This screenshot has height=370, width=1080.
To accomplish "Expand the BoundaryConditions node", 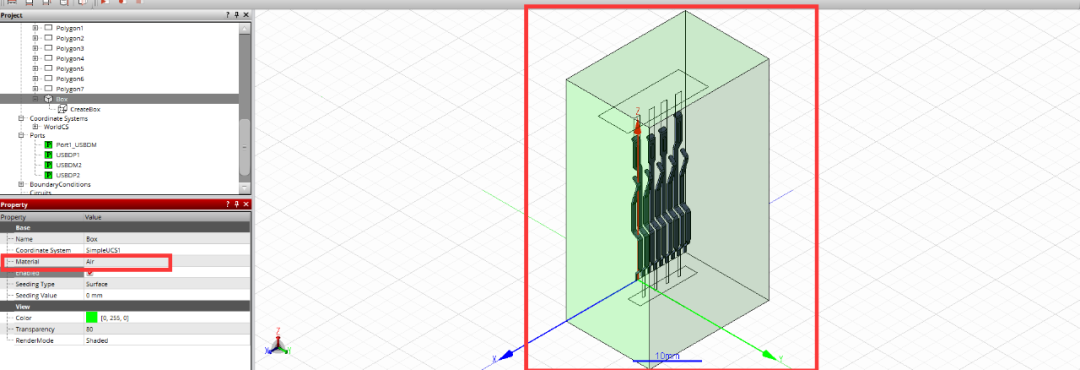I will coord(22,185).
